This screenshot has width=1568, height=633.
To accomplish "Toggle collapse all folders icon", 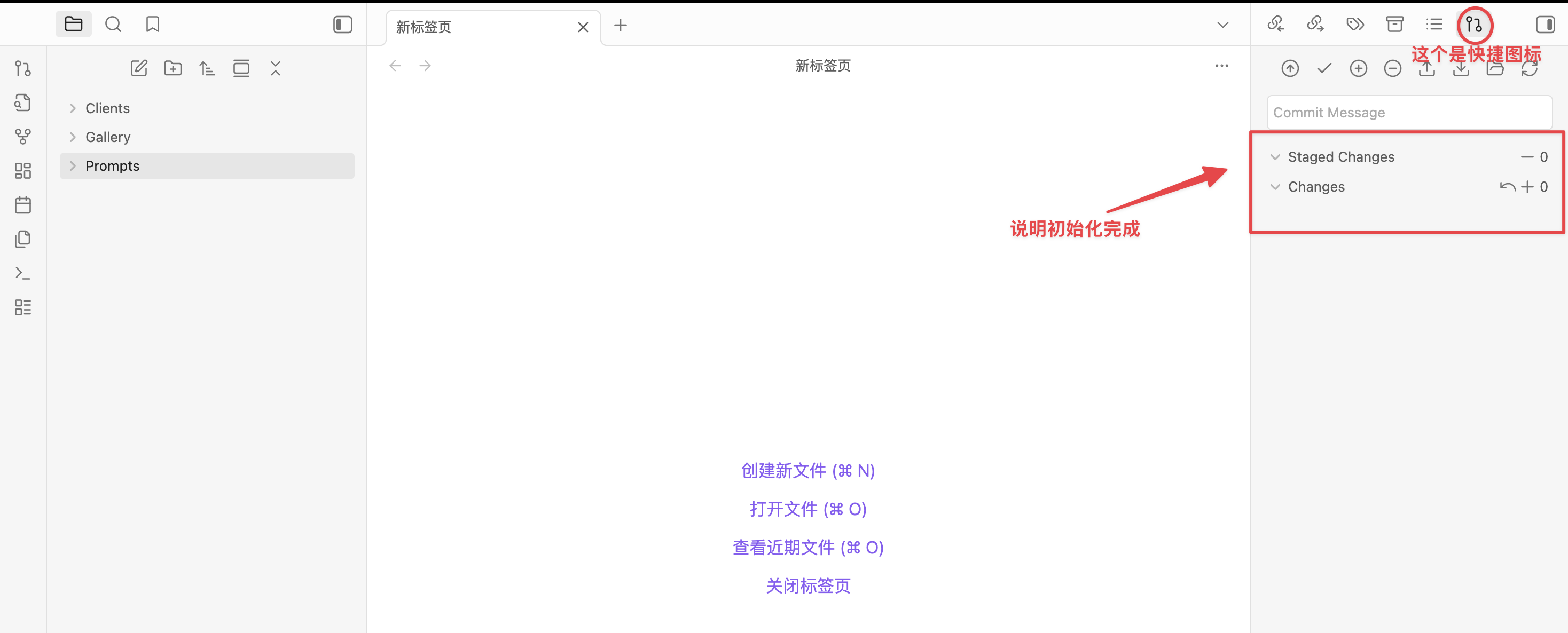I will click(x=276, y=68).
